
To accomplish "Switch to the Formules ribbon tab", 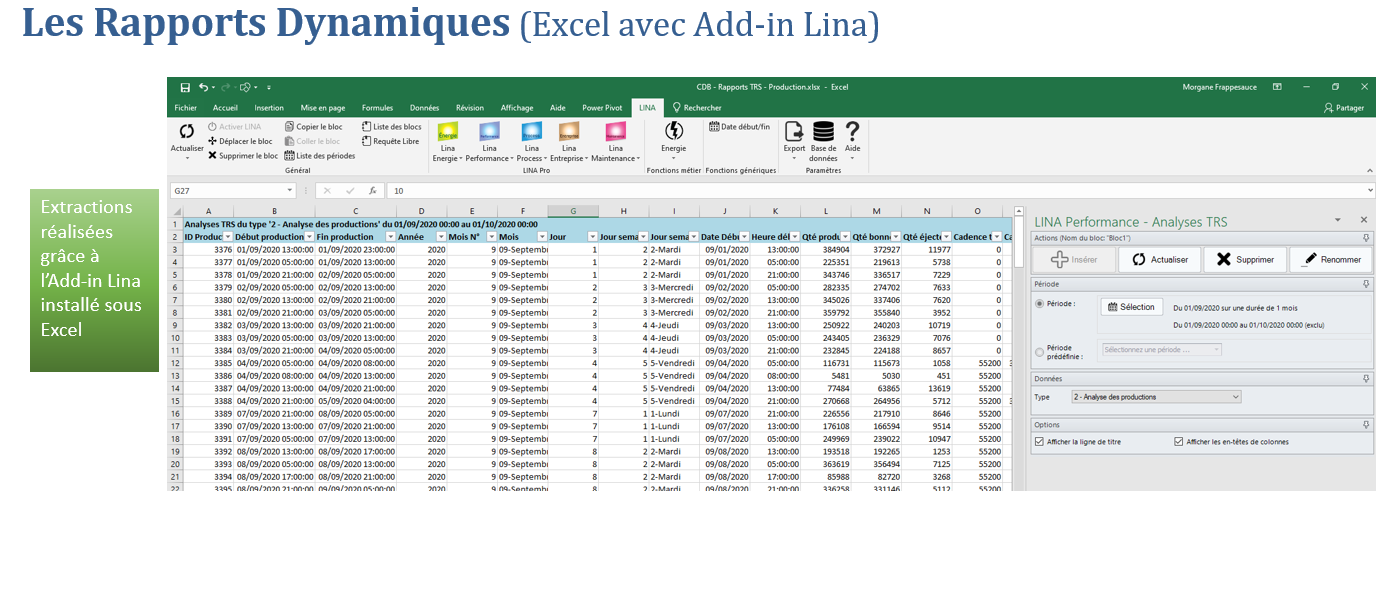I will [x=377, y=108].
